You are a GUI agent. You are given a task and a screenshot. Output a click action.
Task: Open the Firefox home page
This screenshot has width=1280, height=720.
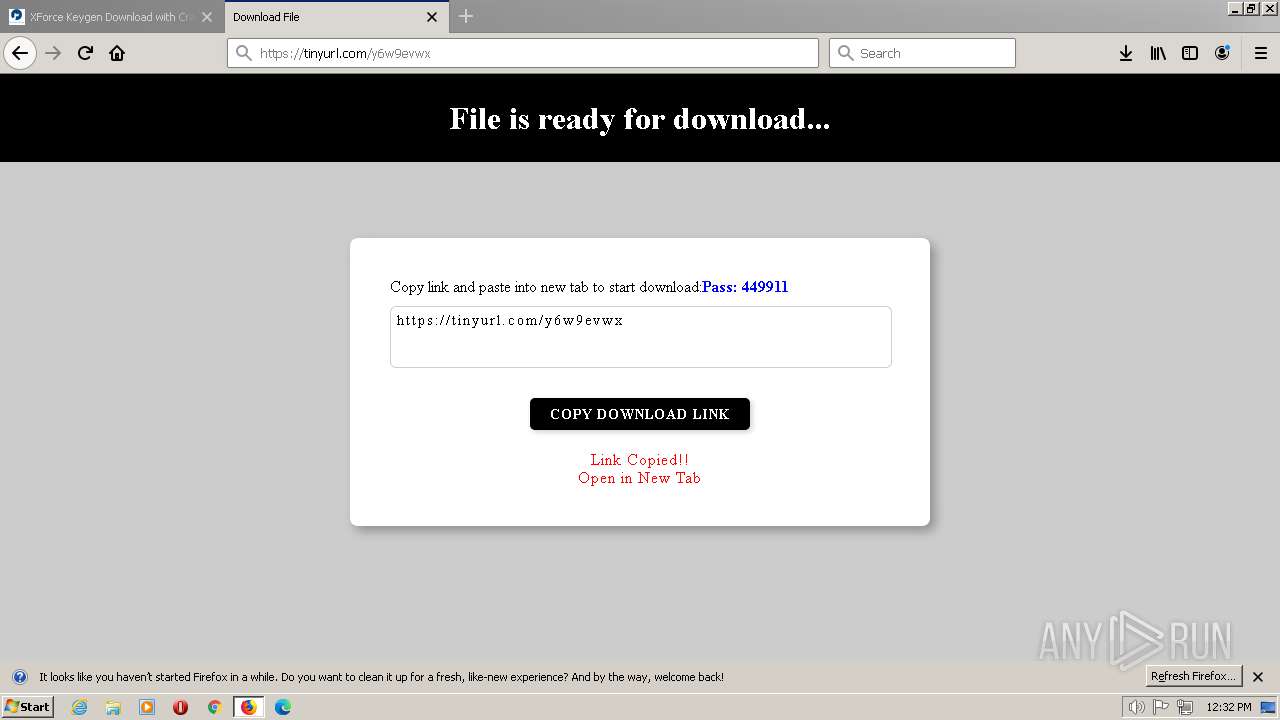[x=117, y=53]
